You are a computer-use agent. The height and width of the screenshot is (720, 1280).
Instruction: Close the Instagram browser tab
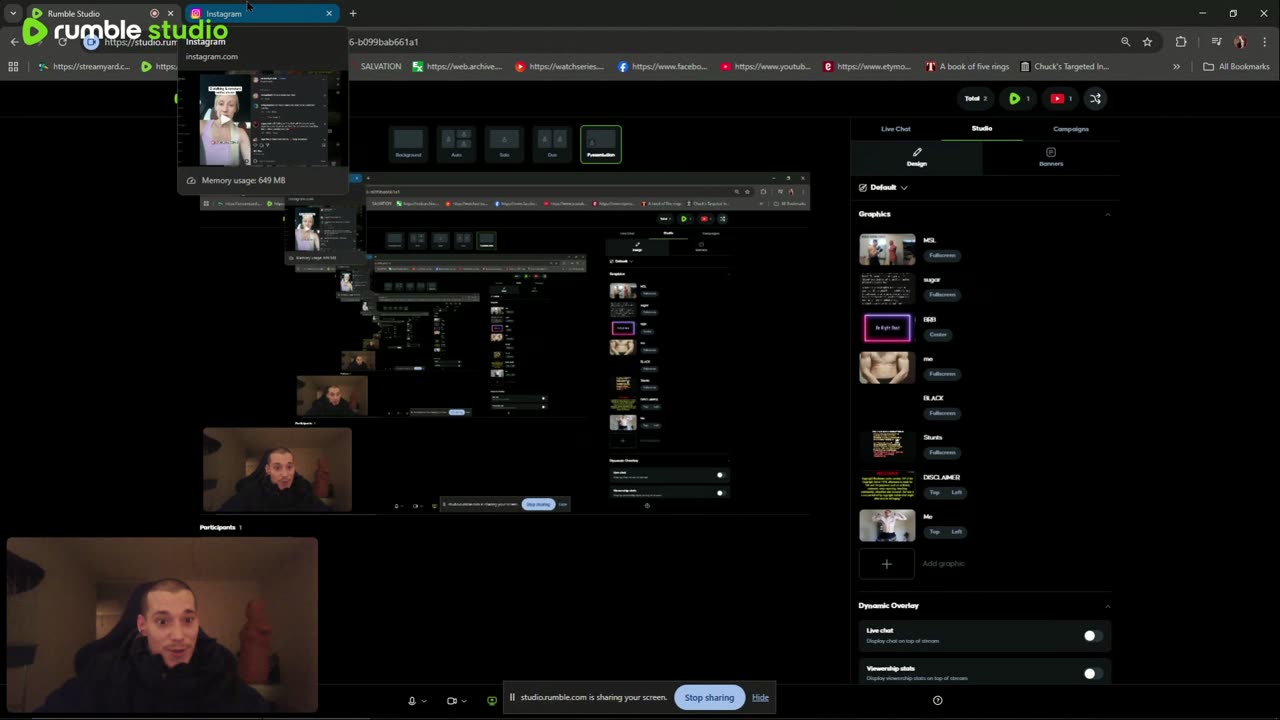329,13
